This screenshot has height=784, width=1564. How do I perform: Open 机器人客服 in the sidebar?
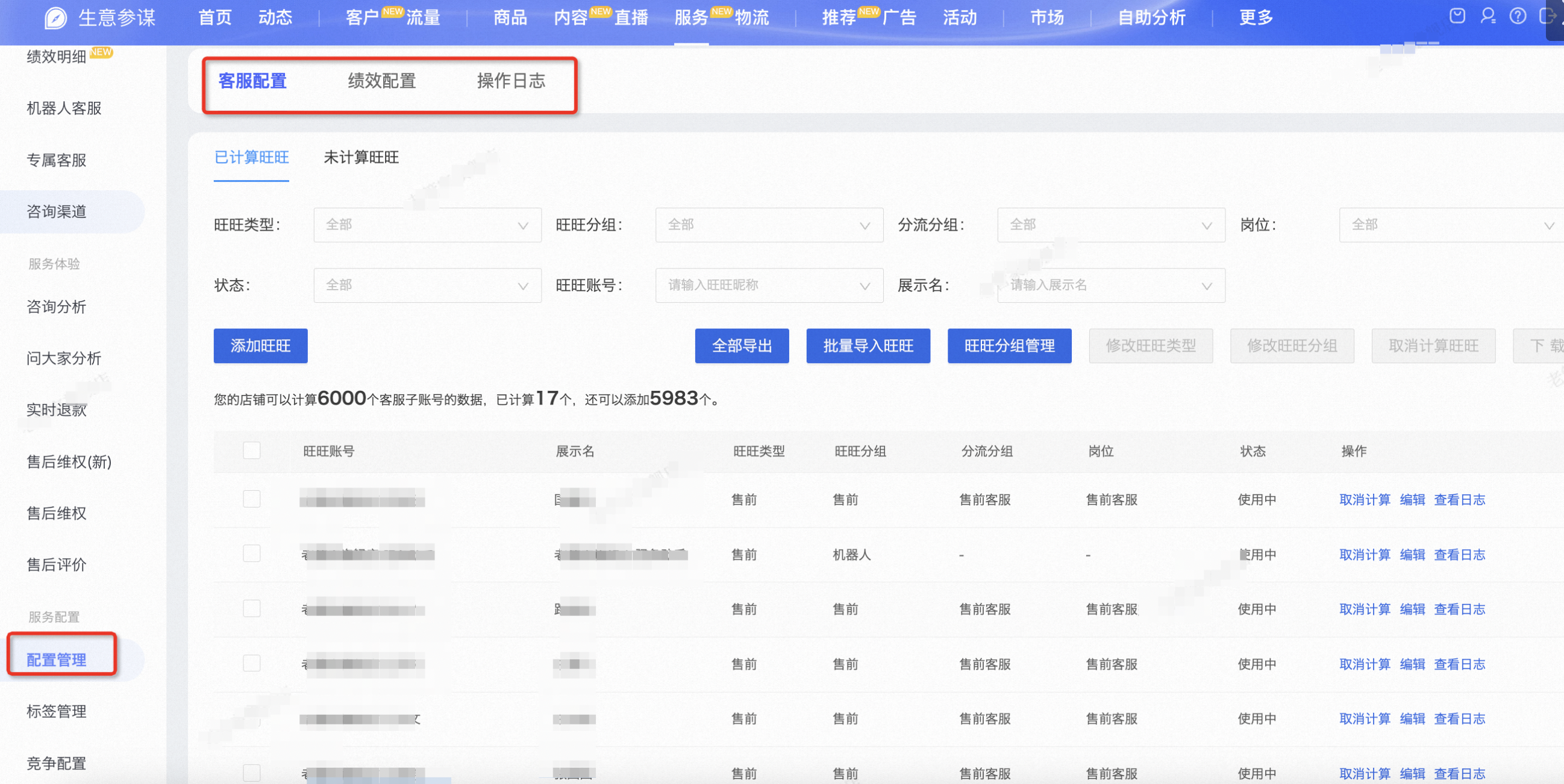64,108
